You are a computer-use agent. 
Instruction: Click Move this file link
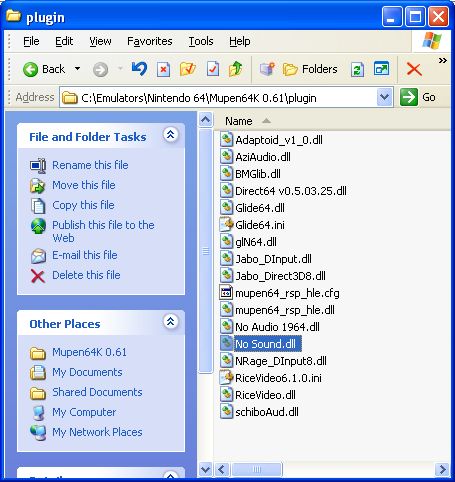tap(84, 185)
